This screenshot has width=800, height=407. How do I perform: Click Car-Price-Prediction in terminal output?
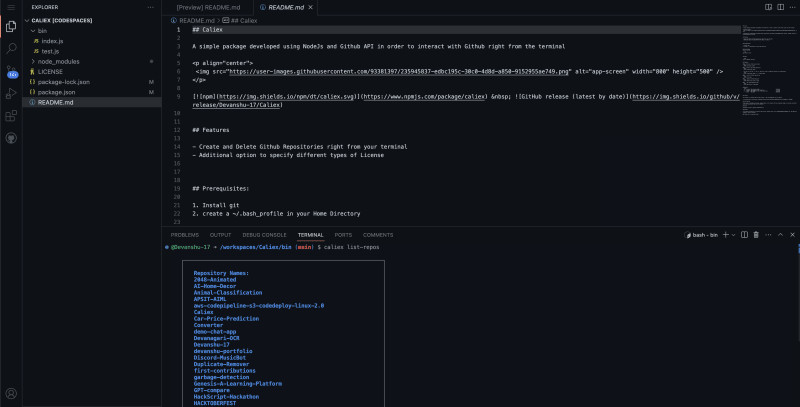tap(226, 318)
